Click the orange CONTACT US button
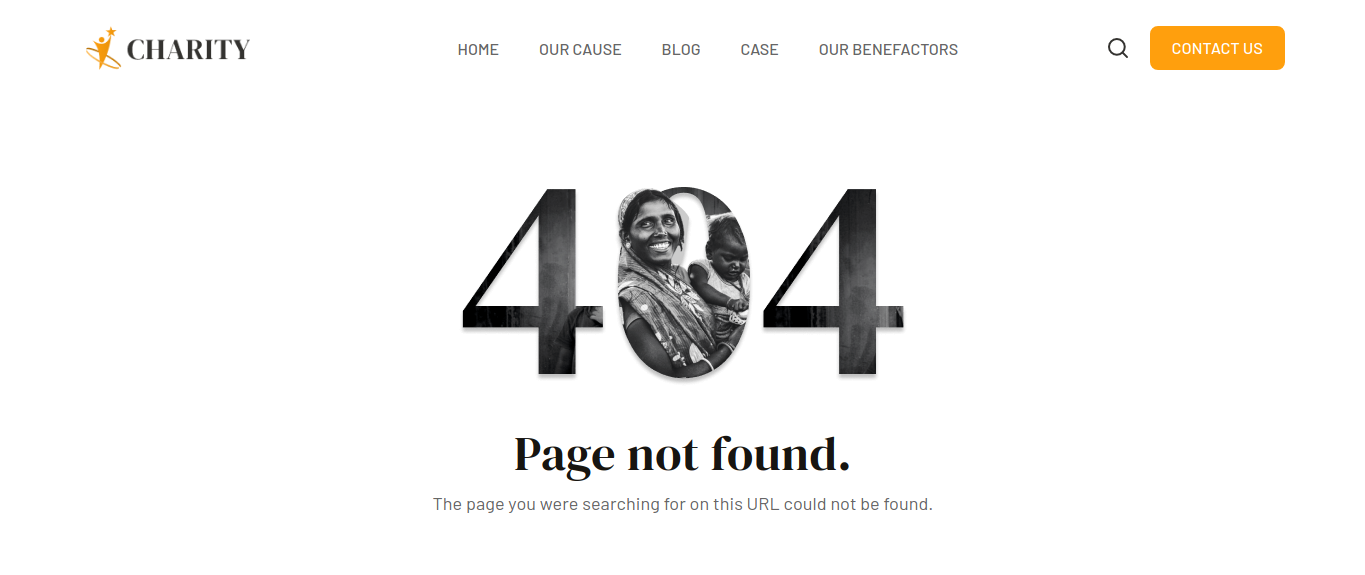This screenshot has height=575, width=1365. [x=1217, y=48]
